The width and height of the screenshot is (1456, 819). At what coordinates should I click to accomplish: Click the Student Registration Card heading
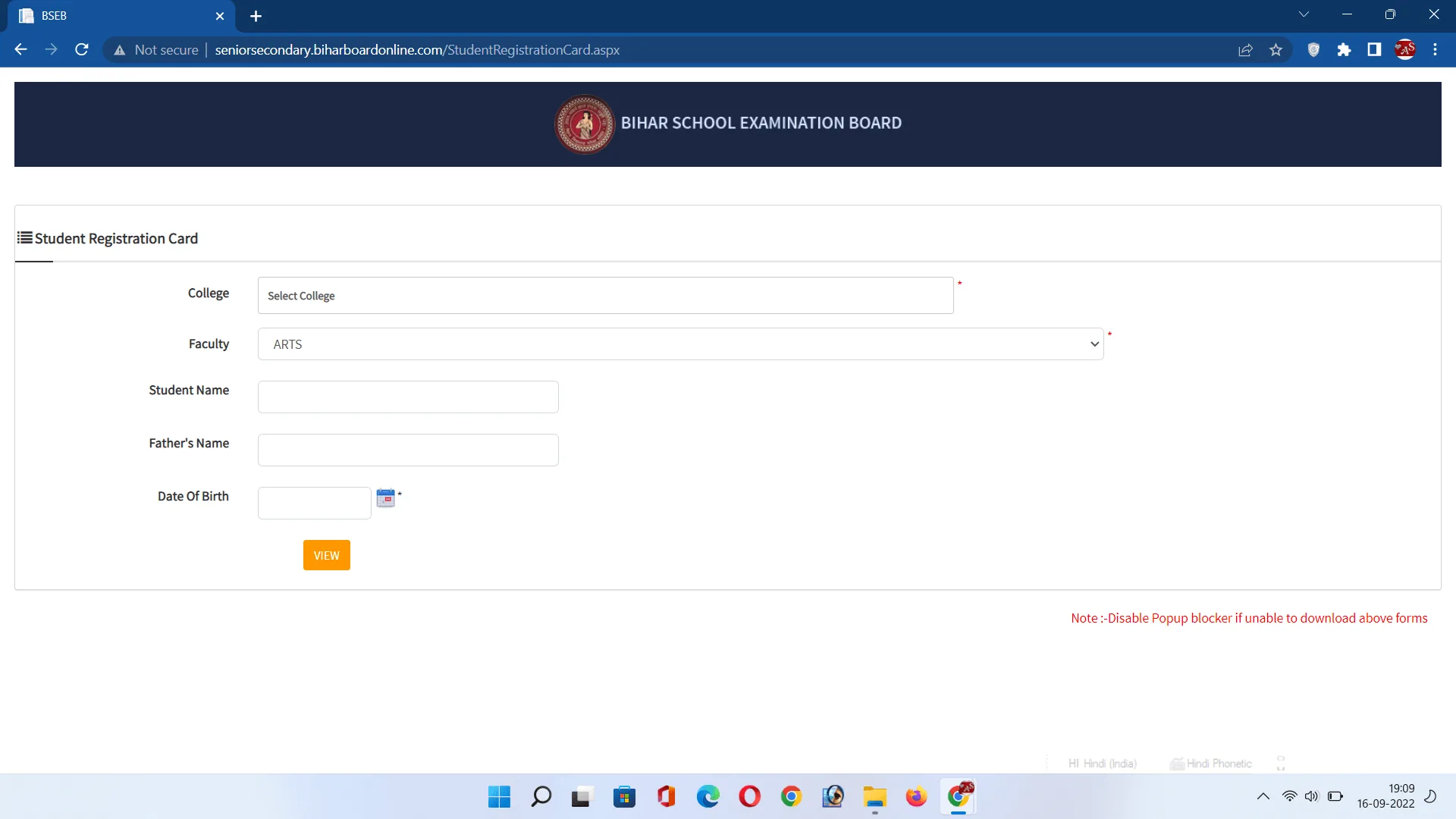(x=116, y=239)
